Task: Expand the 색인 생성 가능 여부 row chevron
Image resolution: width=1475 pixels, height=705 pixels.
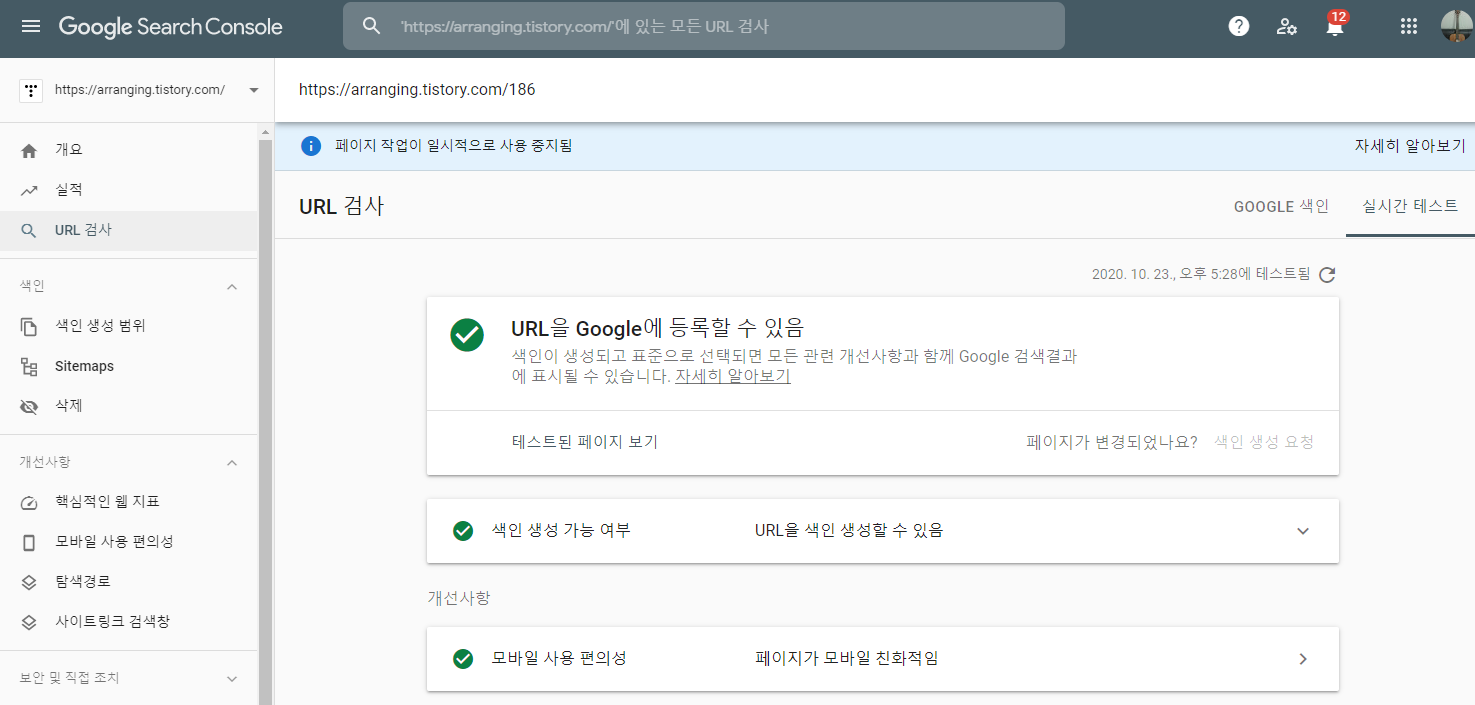Action: point(1303,531)
